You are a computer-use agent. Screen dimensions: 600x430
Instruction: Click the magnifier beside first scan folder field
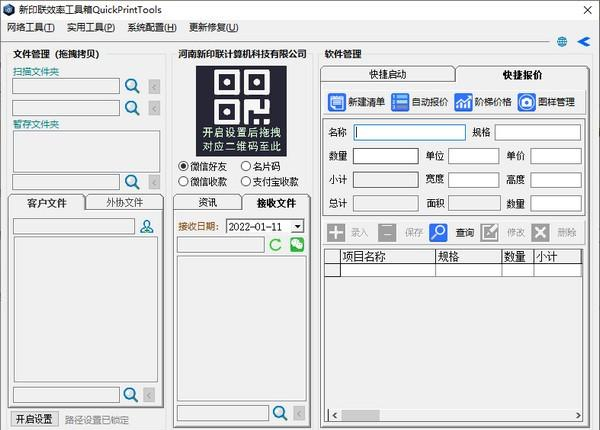tap(132, 86)
